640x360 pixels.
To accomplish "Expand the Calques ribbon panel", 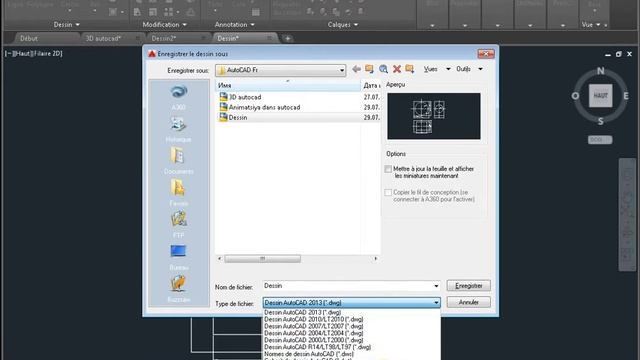I will tap(343, 24).
